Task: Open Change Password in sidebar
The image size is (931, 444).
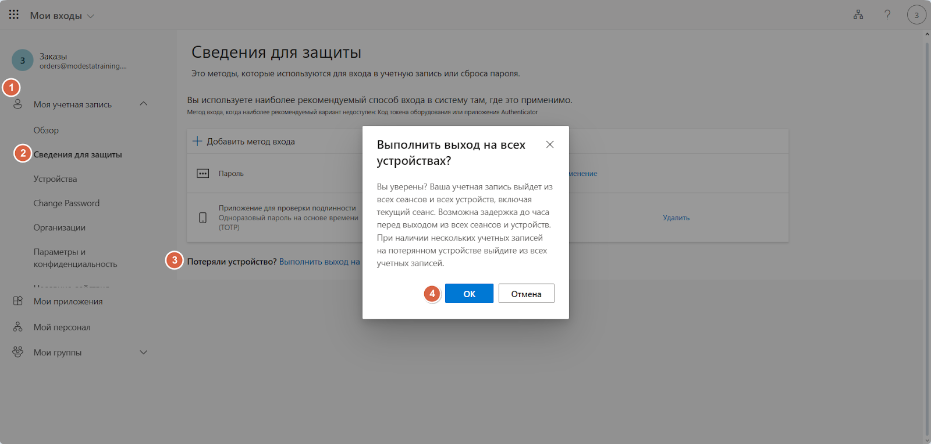Action: (66, 203)
